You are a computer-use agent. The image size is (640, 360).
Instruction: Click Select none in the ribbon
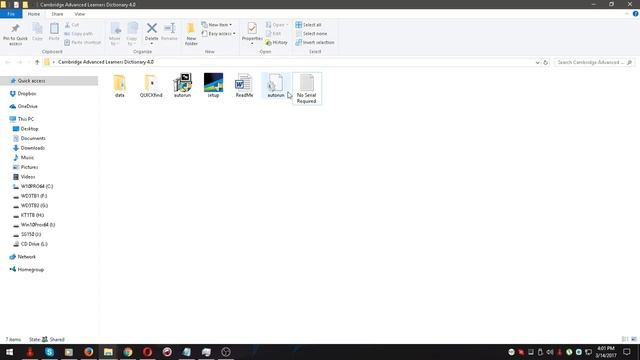(x=311, y=33)
